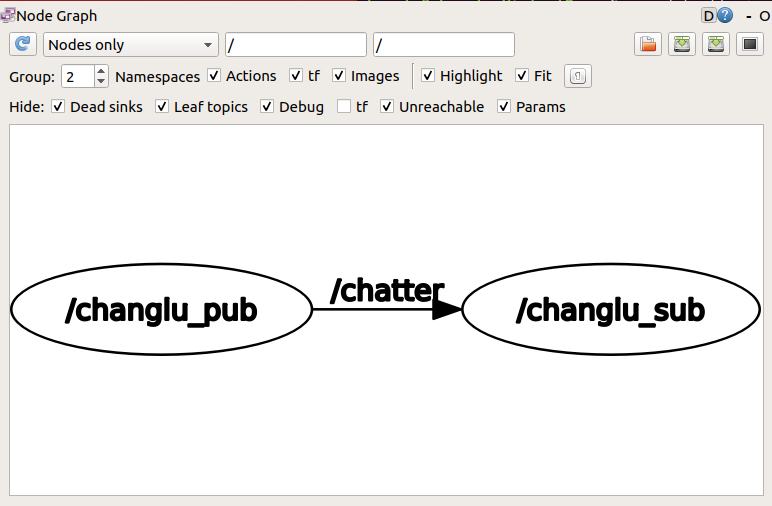Click the Node Graph title icon
Screen dimensions: 772x506
click(7, 15)
